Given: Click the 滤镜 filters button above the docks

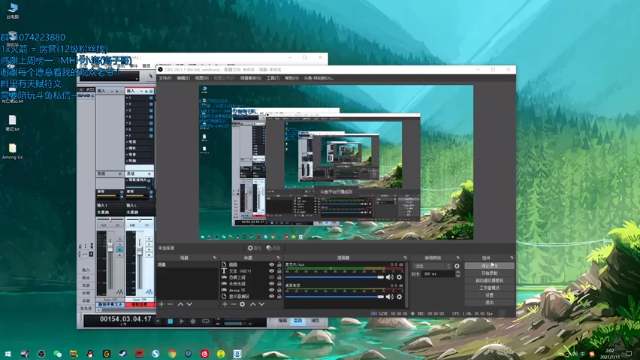Looking at the screenshot, I should coord(273,248).
